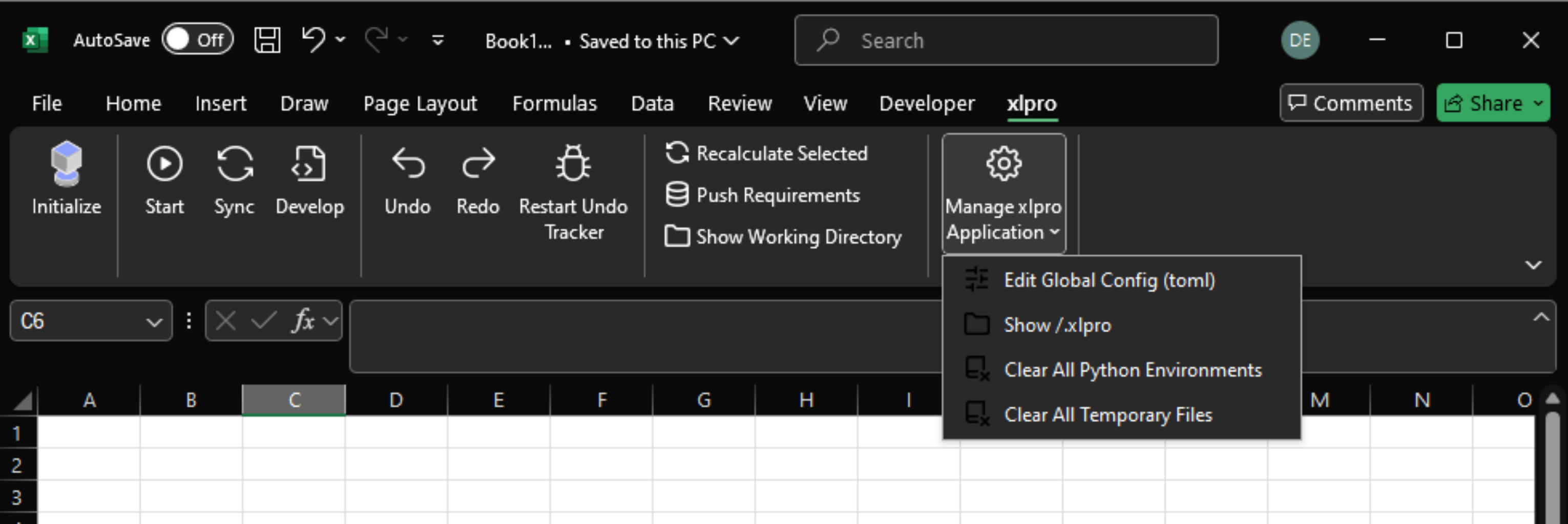Open the File tab
Screen dimensions: 1568x524
click(x=47, y=103)
